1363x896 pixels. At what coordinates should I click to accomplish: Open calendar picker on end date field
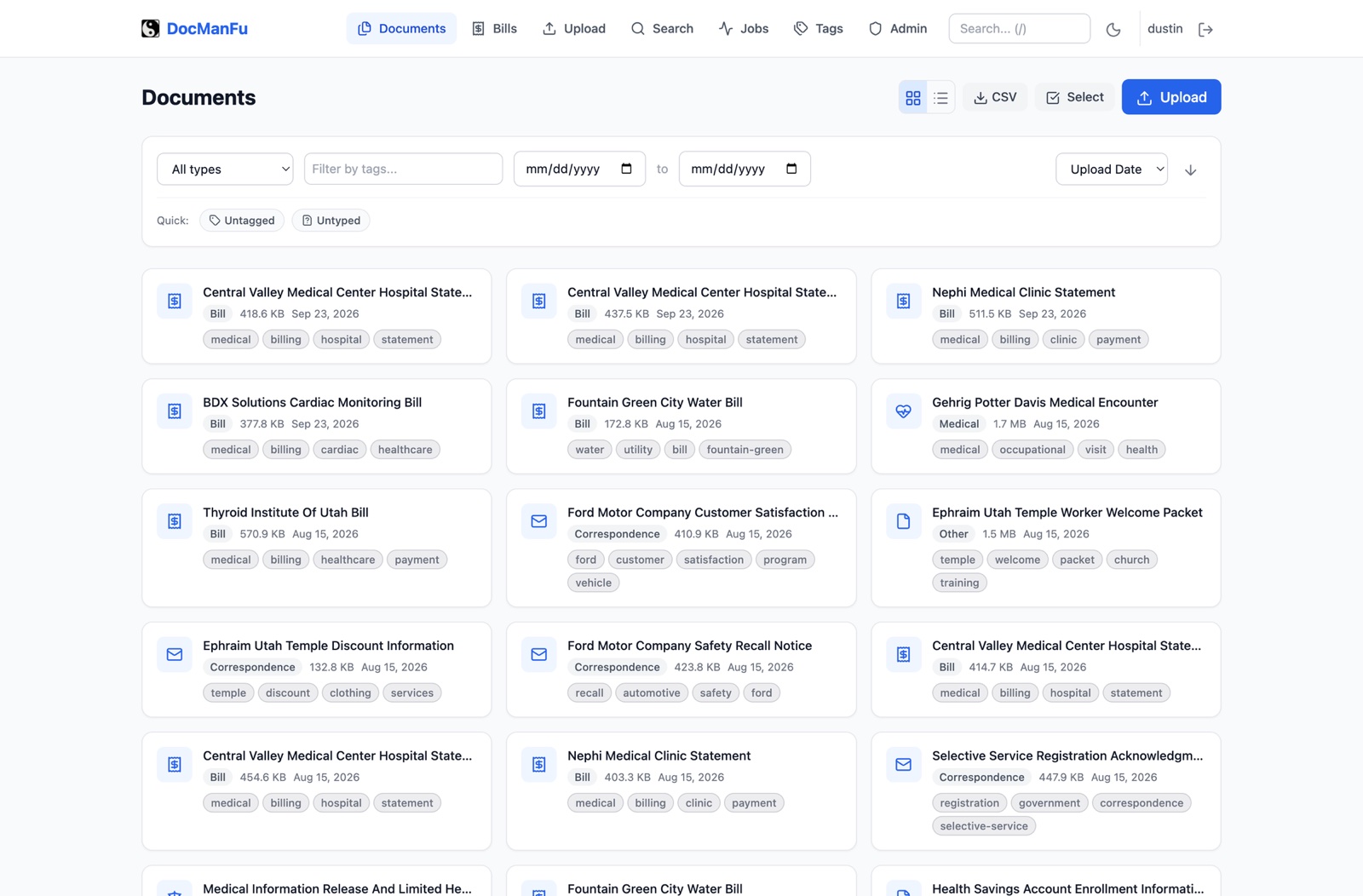(791, 169)
